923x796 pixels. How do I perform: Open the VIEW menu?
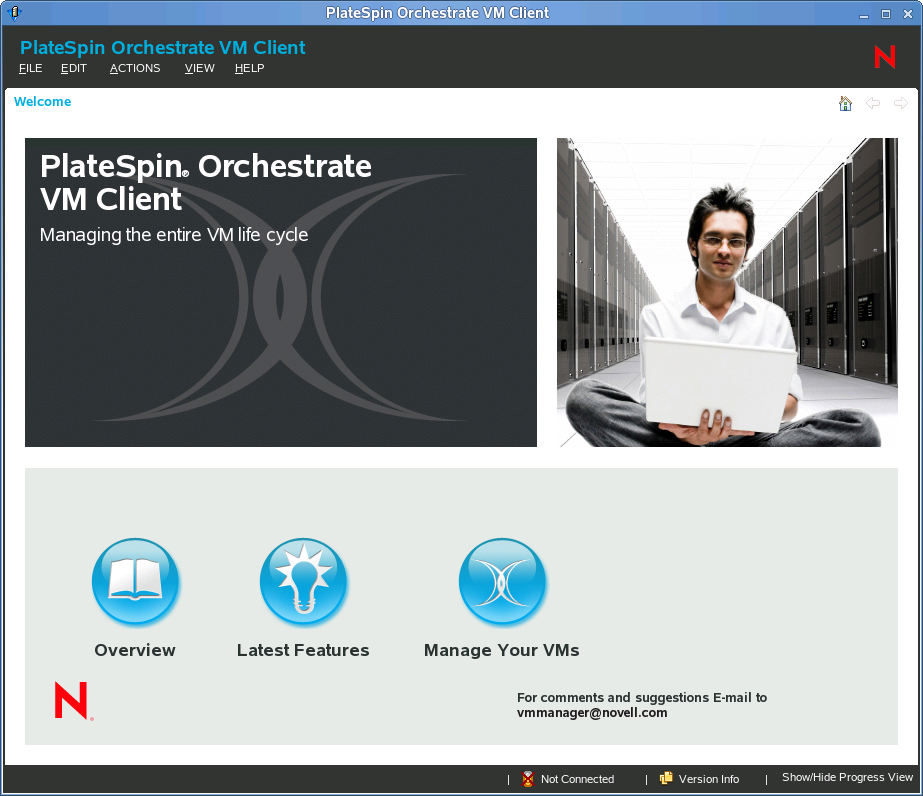[200, 68]
